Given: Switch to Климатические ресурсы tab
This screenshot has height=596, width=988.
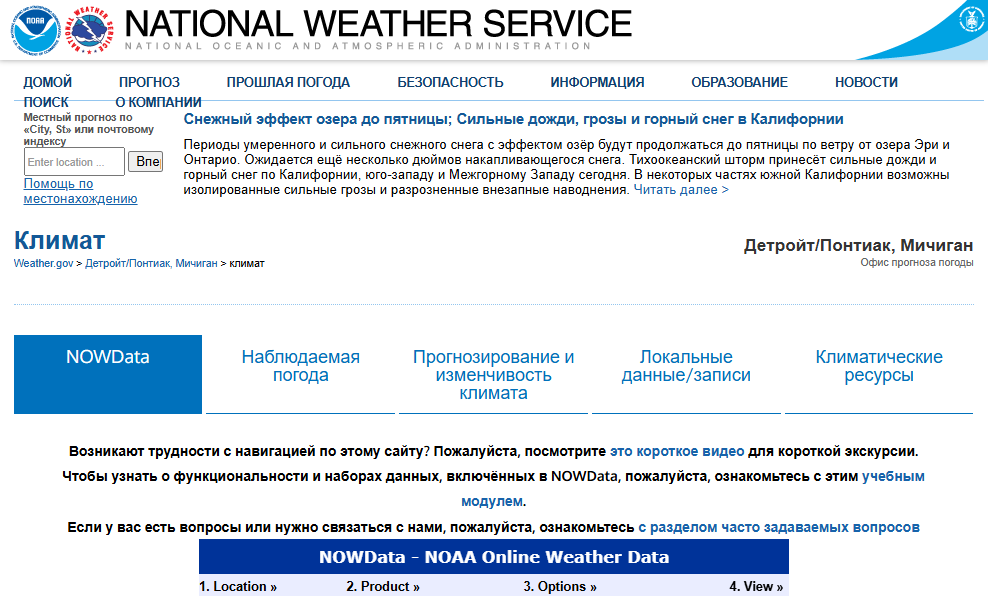Looking at the screenshot, I should pyautogui.click(x=879, y=374).
